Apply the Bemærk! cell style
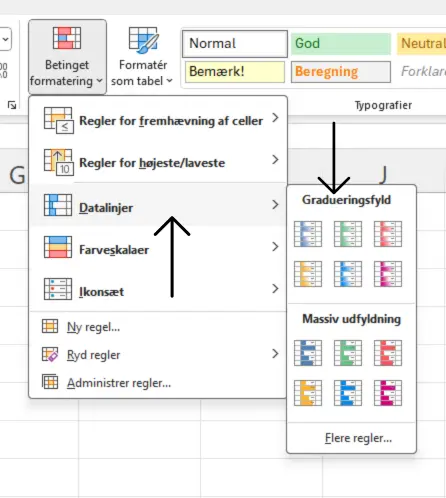The height and width of the screenshot is (498, 446). pyautogui.click(x=235, y=72)
